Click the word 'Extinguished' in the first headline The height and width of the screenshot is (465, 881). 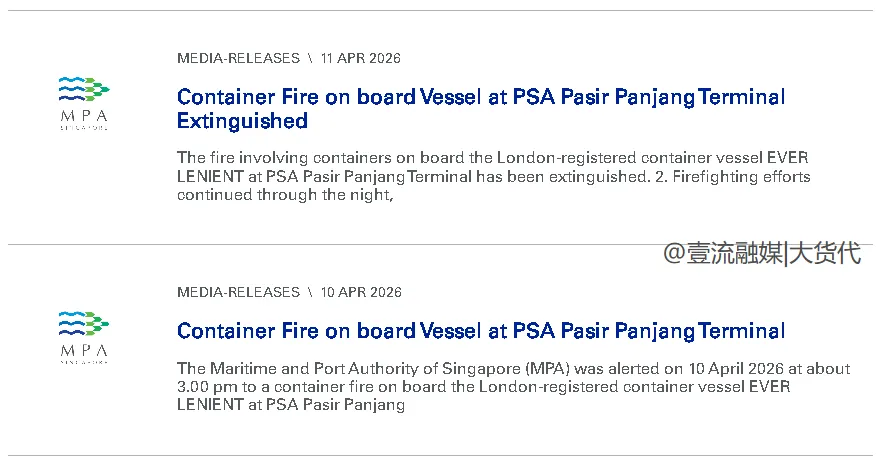242,121
